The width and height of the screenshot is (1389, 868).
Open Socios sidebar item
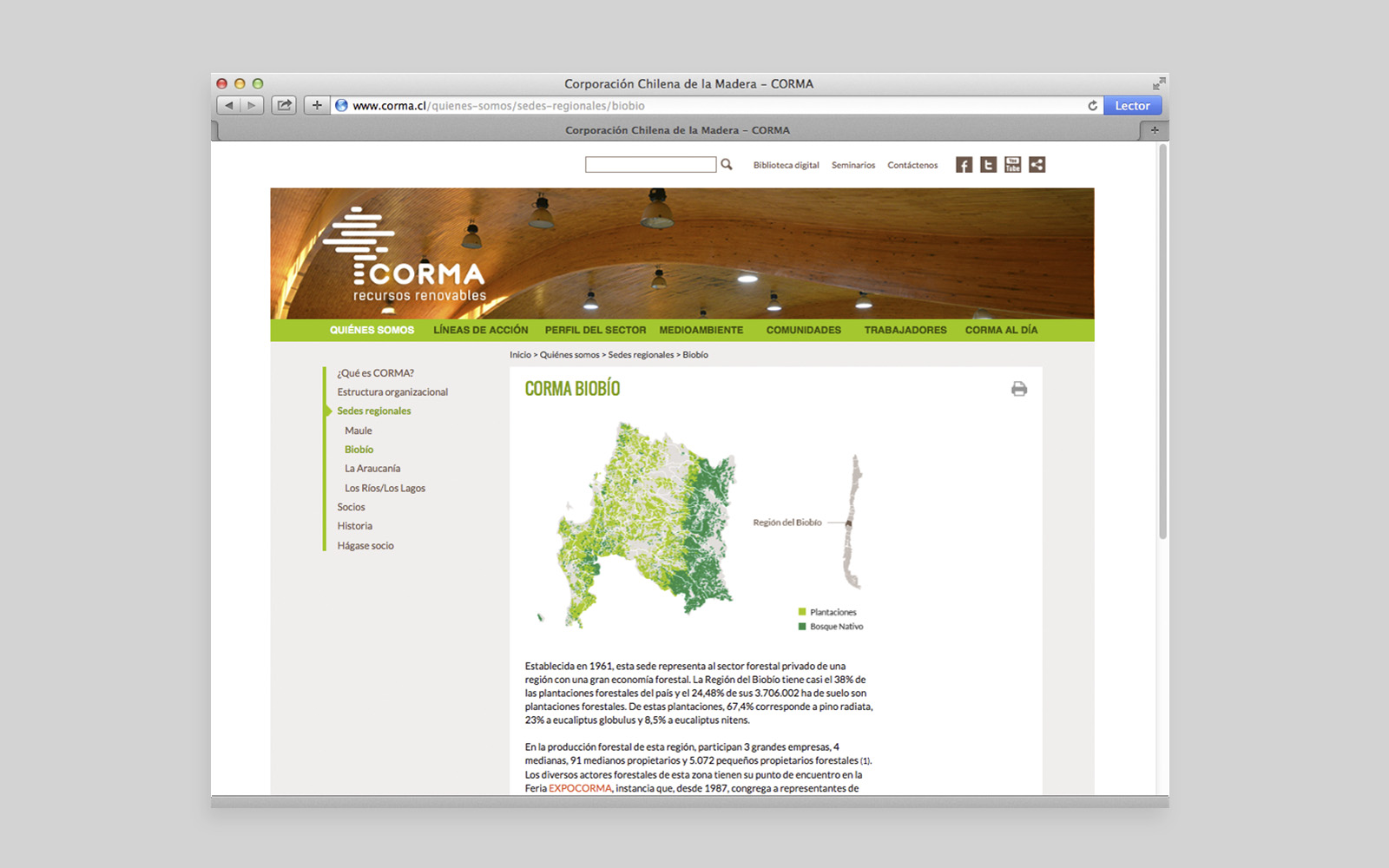(352, 507)
